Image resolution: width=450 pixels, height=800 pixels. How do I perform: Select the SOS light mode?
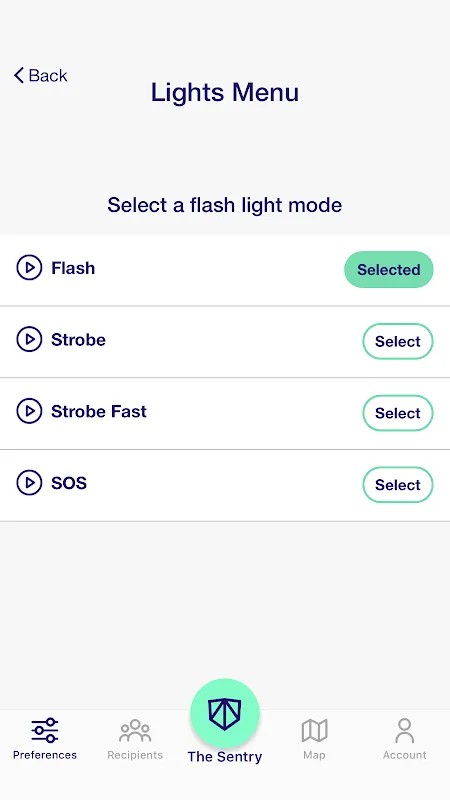click(398, 485)
